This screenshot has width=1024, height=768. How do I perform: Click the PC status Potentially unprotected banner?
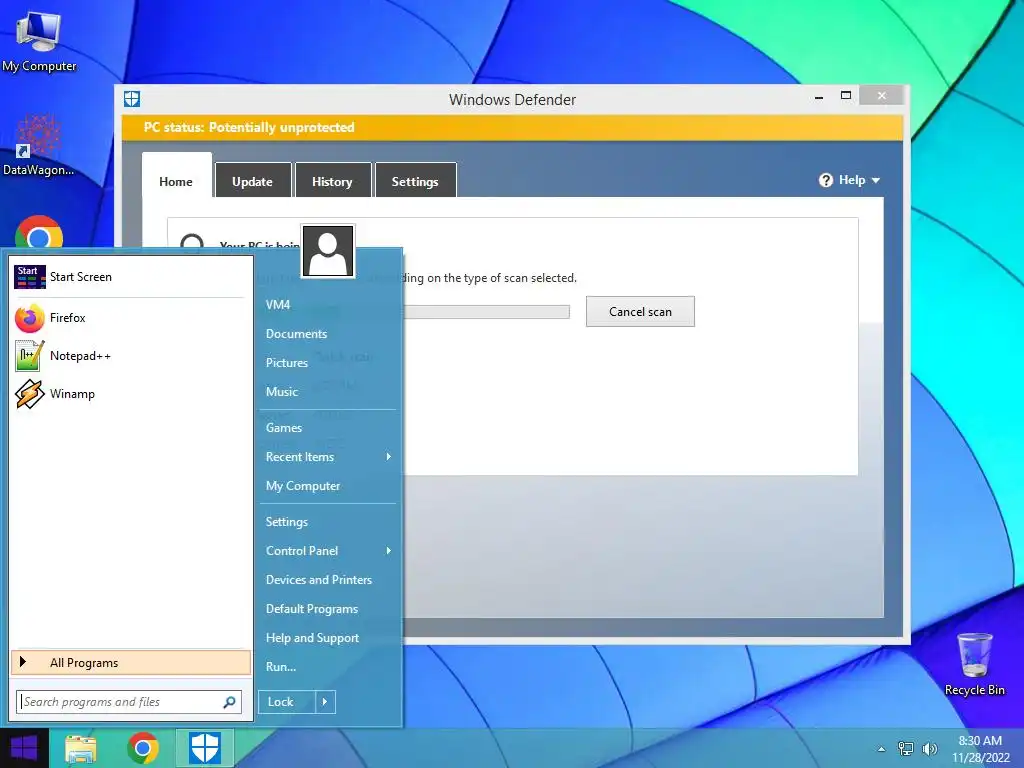(513, 127)
